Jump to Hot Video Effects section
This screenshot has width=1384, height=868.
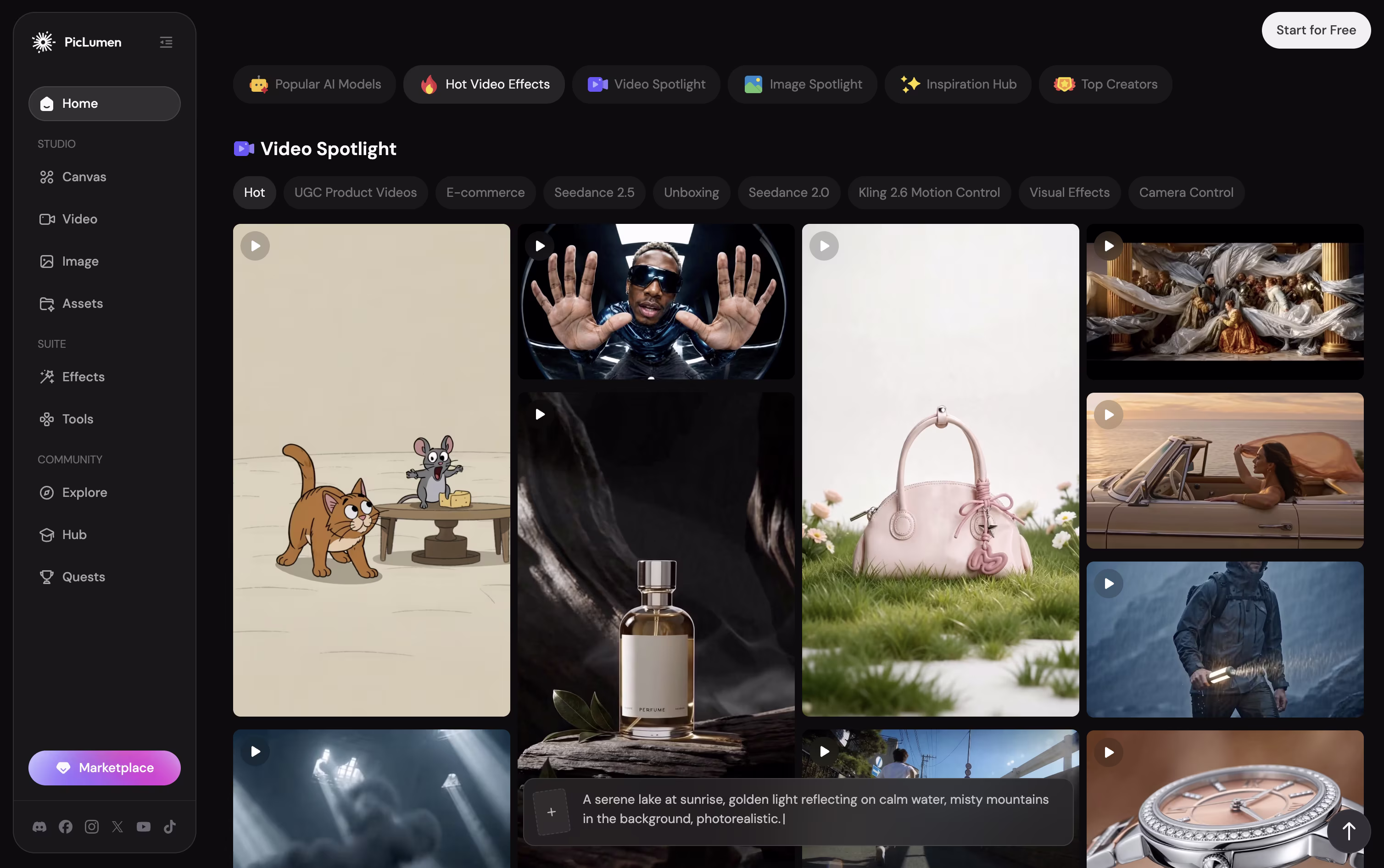coord(484,84)
